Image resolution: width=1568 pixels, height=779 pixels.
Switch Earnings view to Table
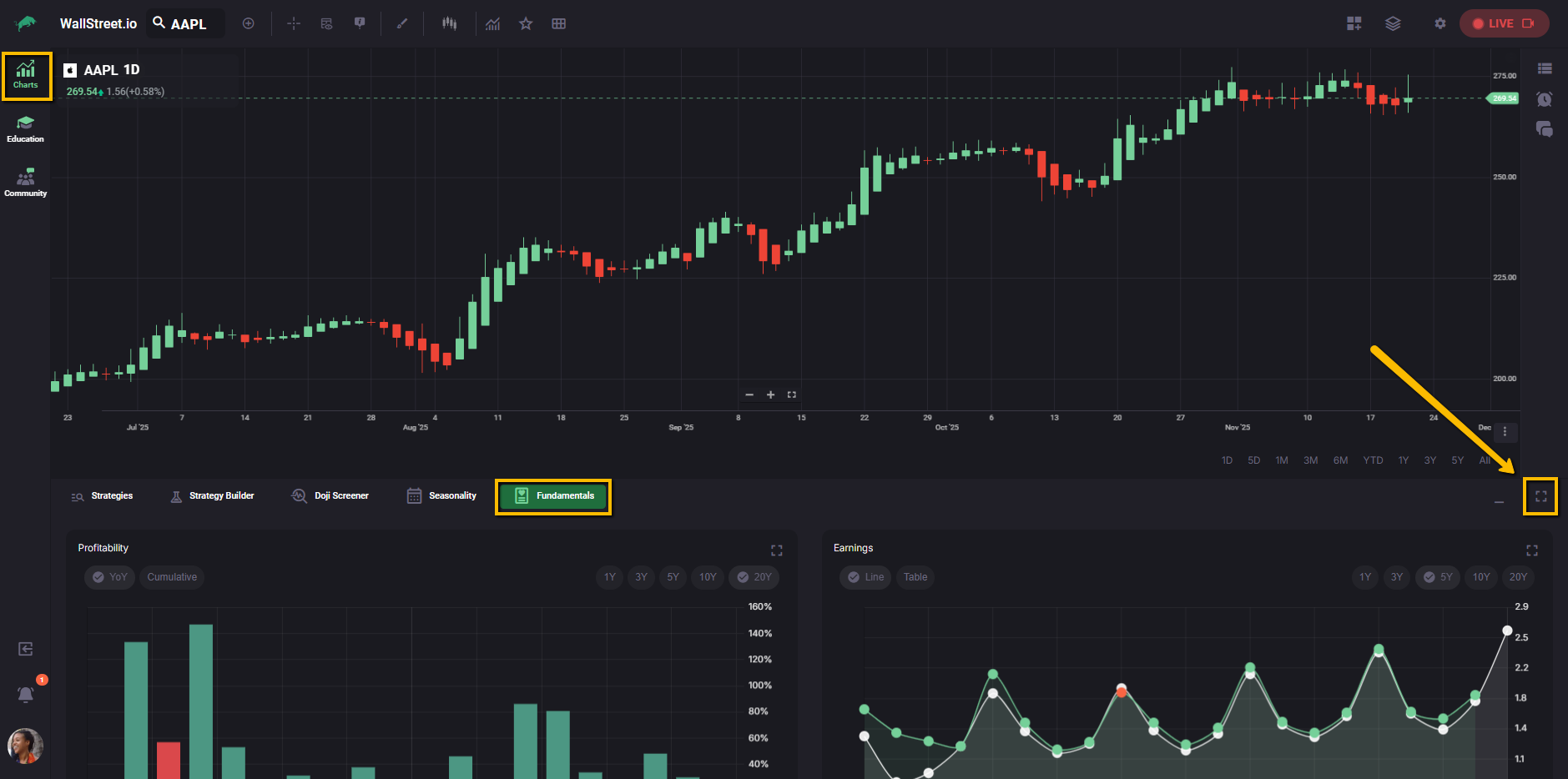[915, 577]
